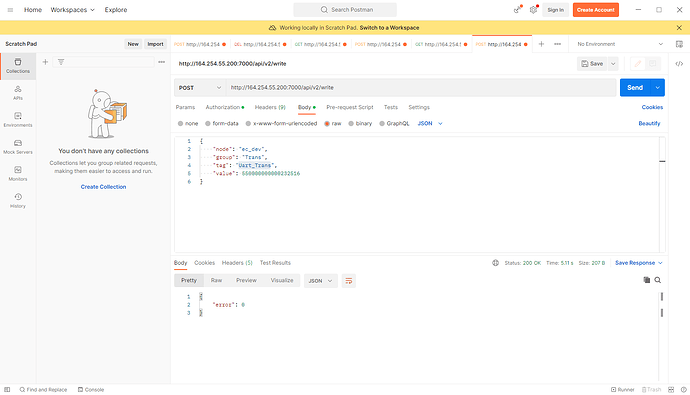Expand the Workspaces dropdown
Image resolution: width=690 pixels, height=395 pixels.
click(x=73, y=10)
